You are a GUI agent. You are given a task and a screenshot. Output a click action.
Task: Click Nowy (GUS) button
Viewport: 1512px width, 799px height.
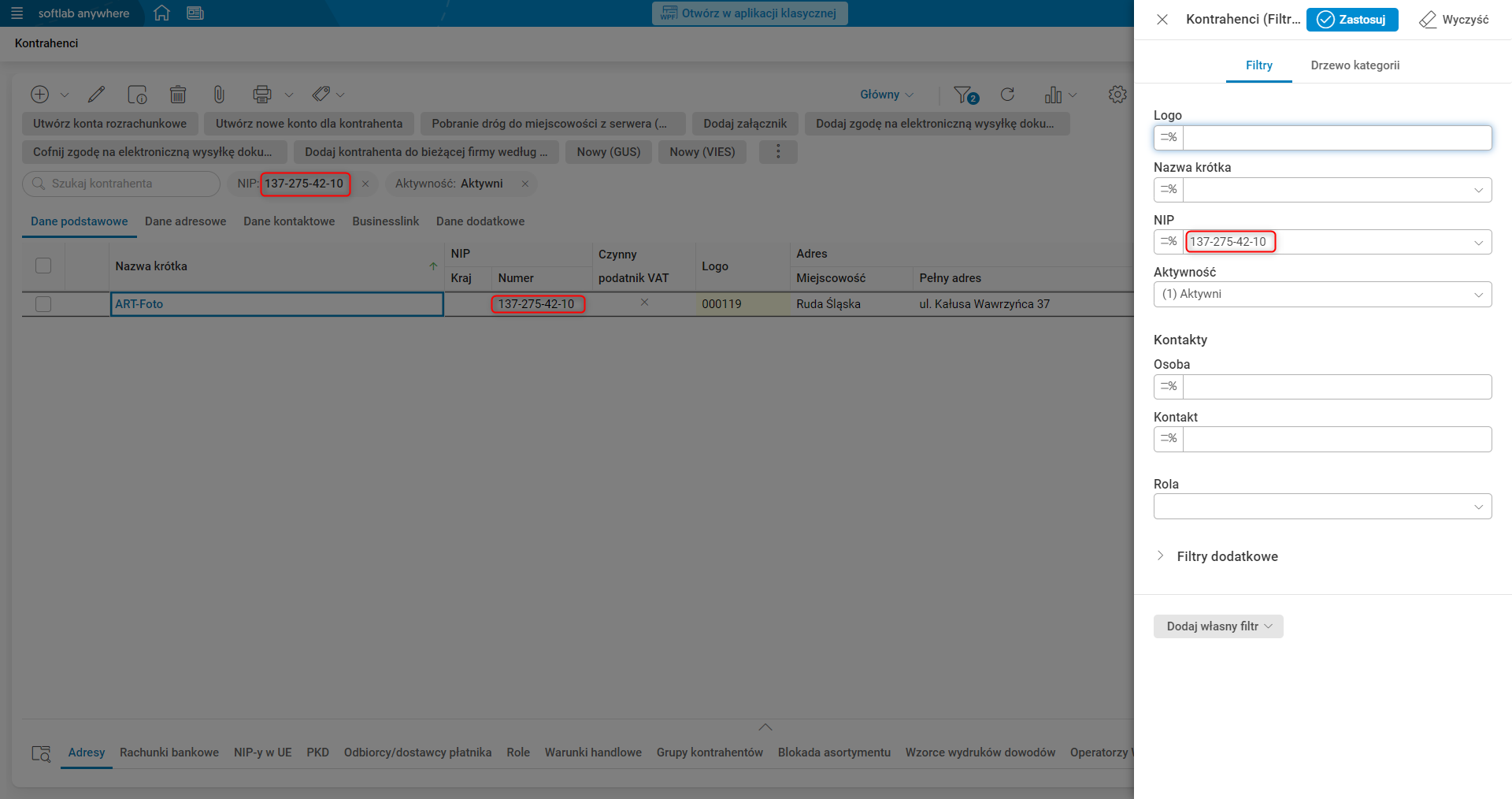609,152
